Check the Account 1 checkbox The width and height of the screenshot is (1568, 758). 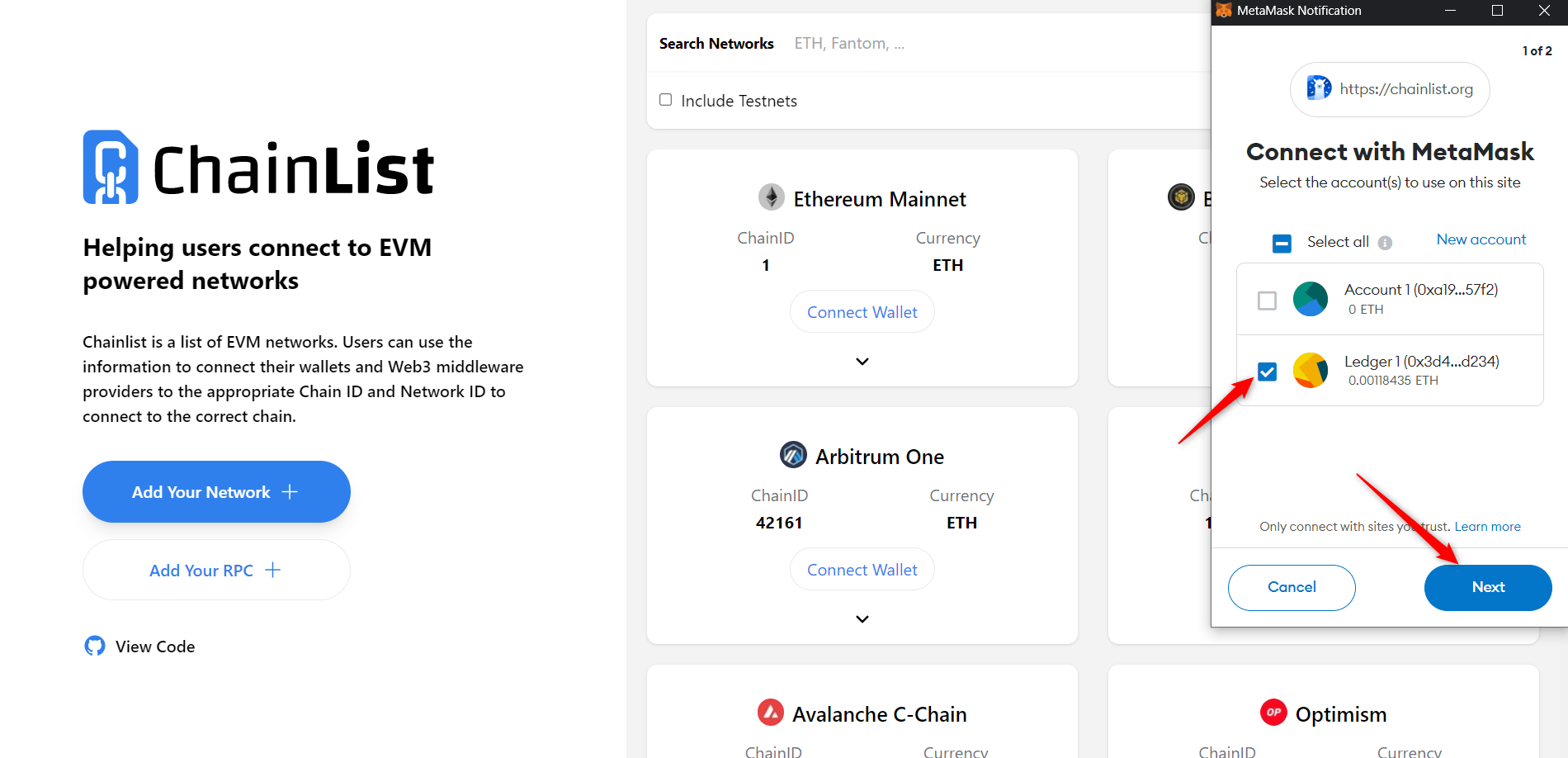1267,301
